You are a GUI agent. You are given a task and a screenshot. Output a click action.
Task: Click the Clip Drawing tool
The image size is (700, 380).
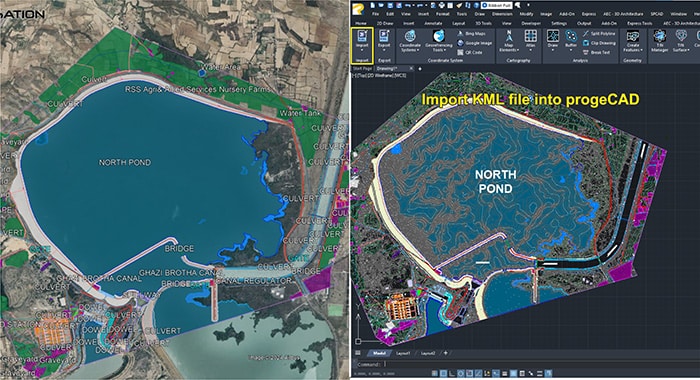(x=599, y=43)
